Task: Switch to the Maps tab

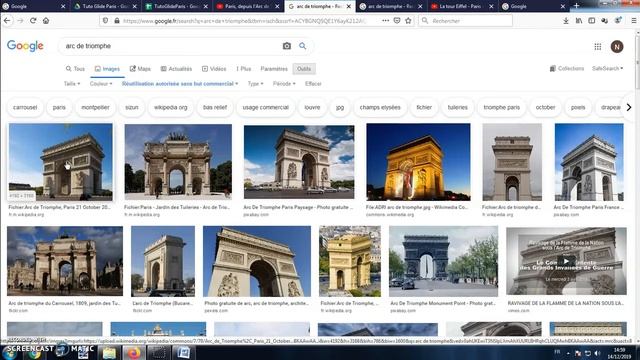Action: pos(140,69)
